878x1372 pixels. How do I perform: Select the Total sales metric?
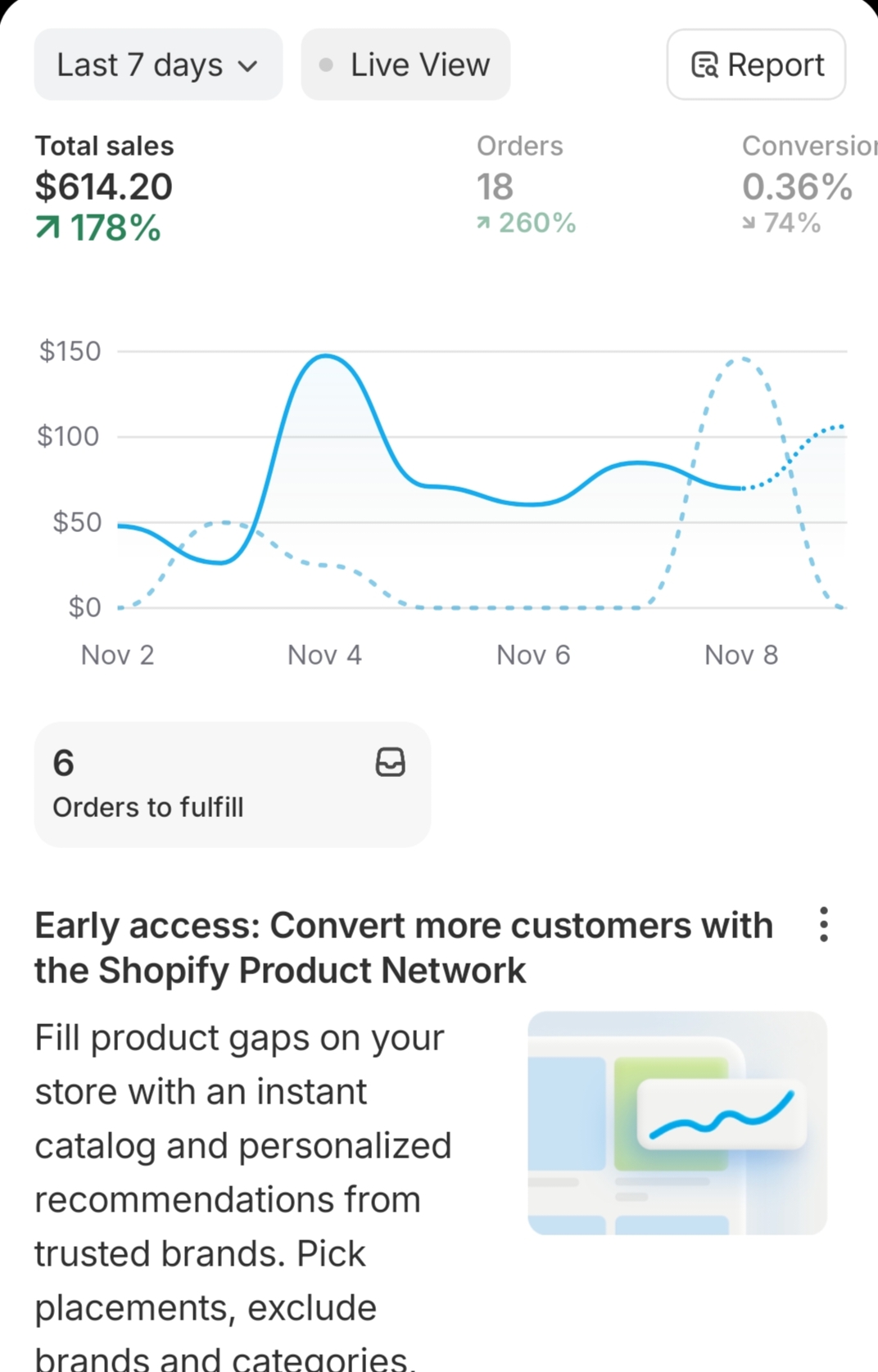(x=104, y=187)
